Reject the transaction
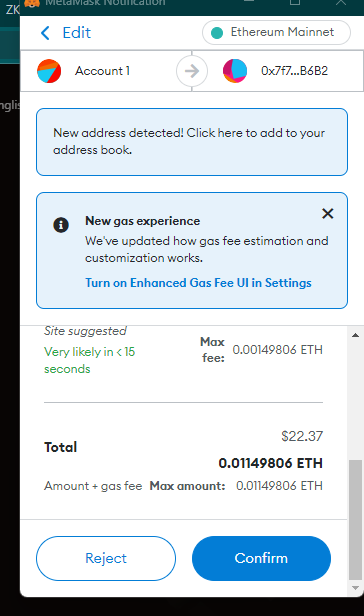 (106, 558)
